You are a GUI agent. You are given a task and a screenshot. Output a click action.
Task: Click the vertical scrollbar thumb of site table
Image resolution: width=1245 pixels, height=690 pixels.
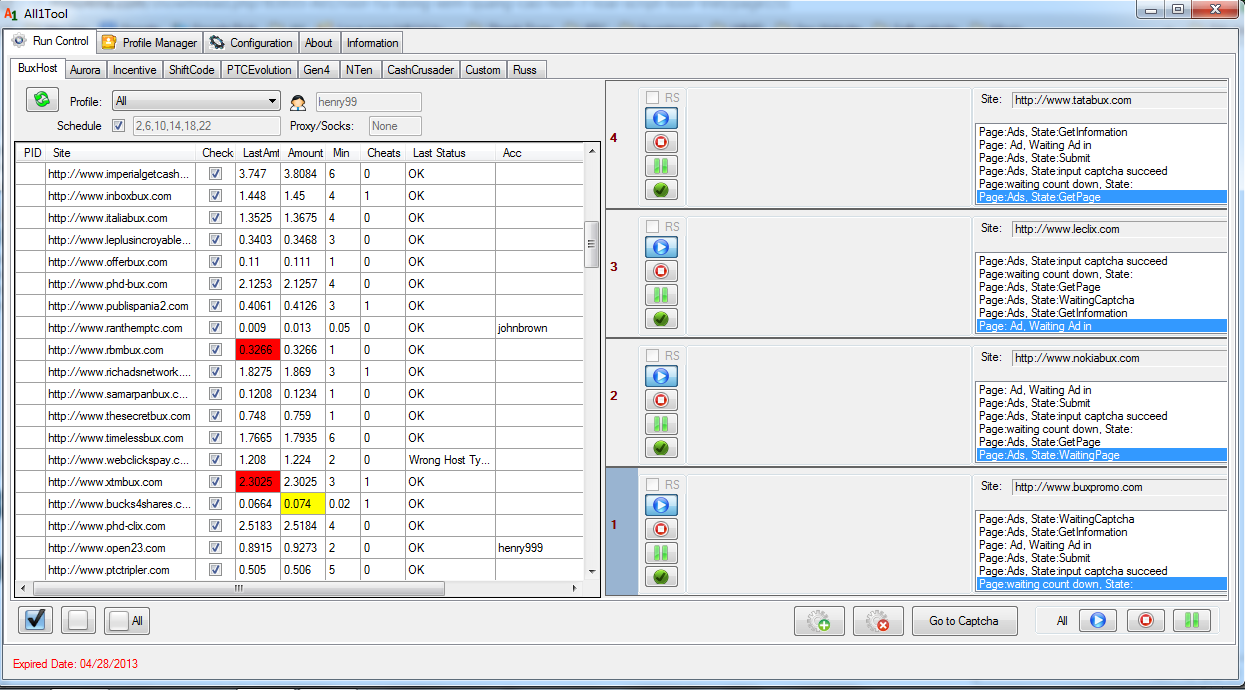(591, 245)
